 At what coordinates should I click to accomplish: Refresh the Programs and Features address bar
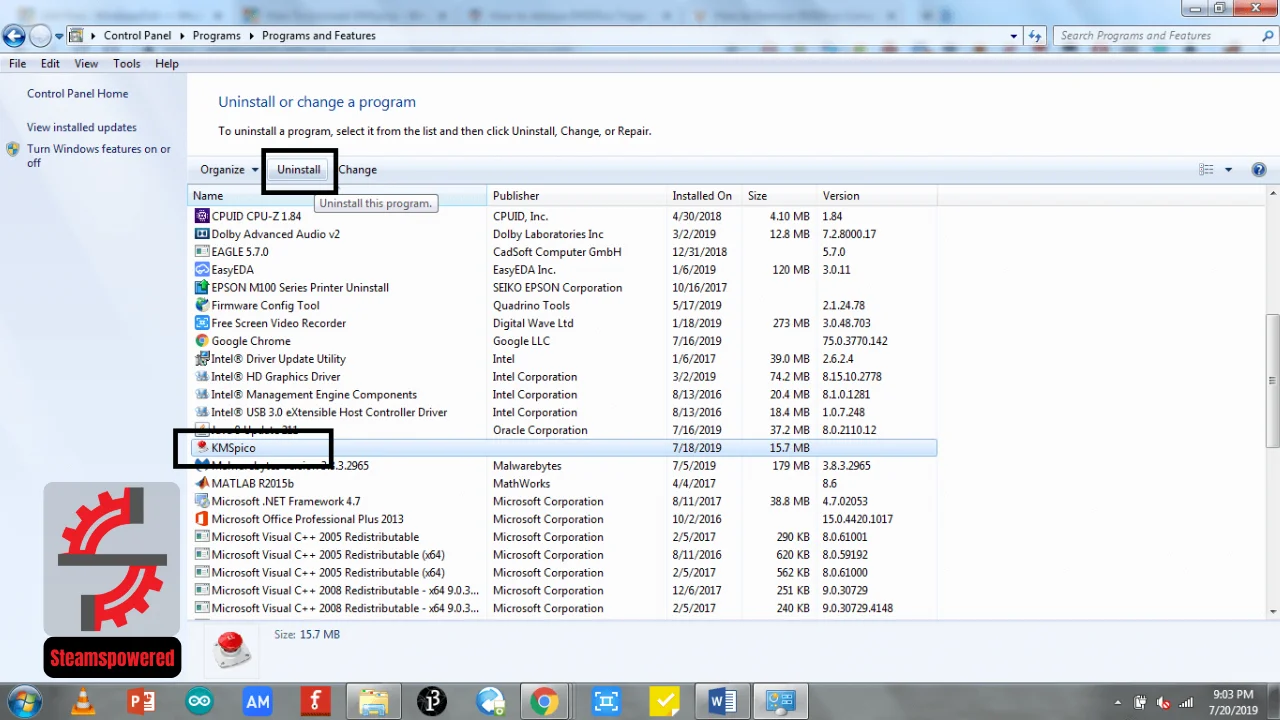click(1036, 36)
